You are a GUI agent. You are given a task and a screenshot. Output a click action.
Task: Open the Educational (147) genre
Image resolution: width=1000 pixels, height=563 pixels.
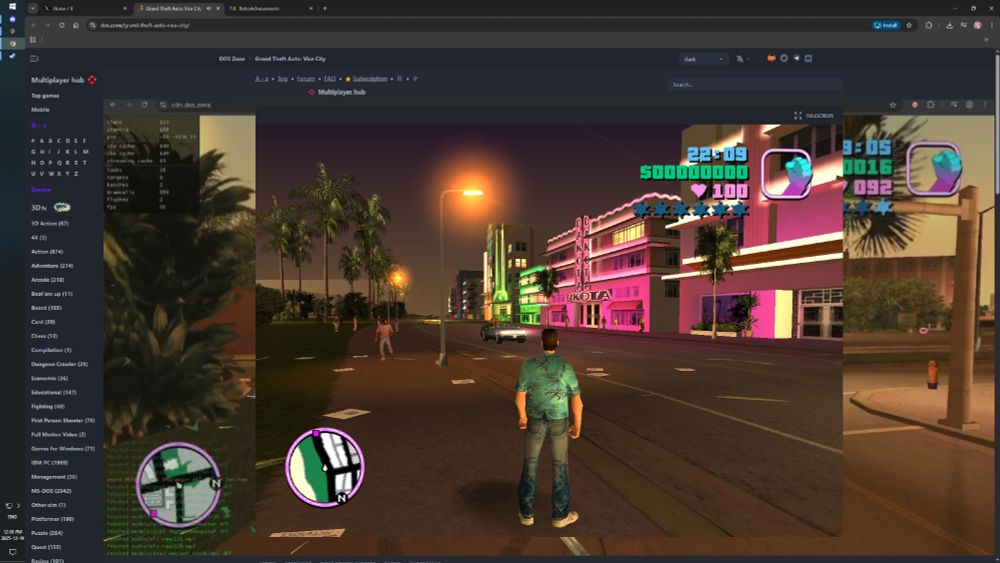click(x=54, y=393)
